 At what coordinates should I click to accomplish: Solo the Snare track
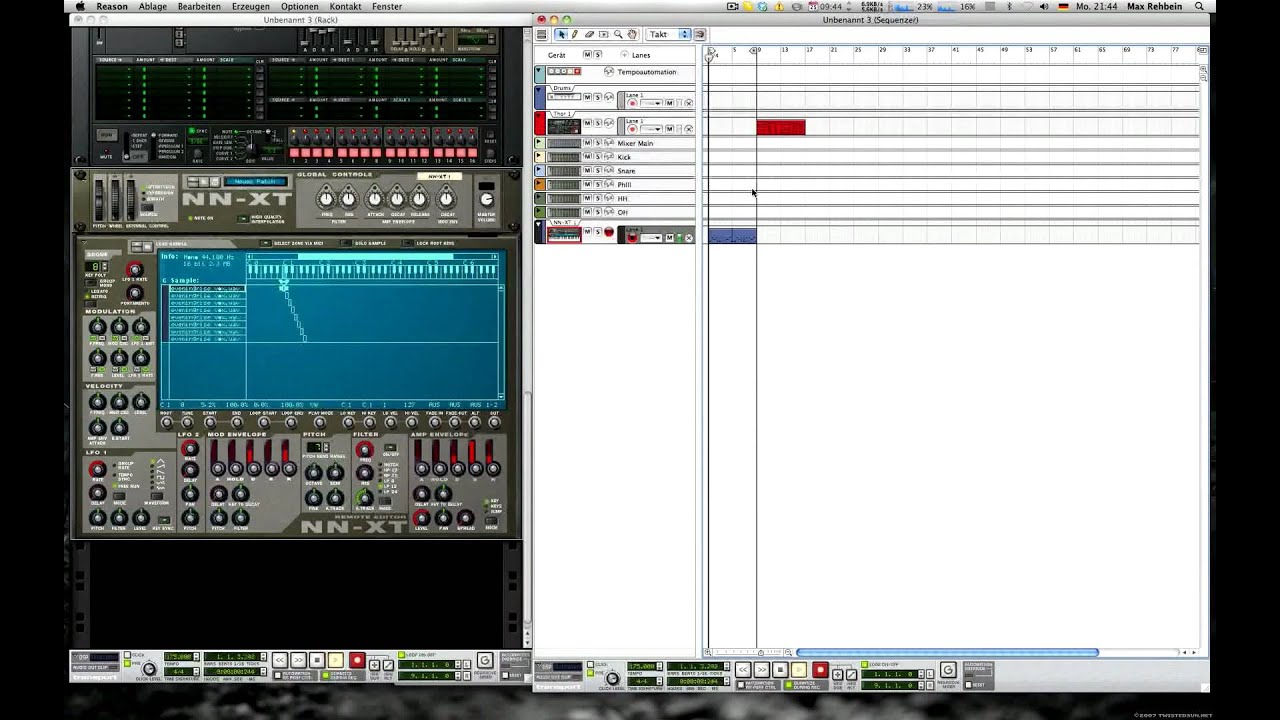pos(598,171)
